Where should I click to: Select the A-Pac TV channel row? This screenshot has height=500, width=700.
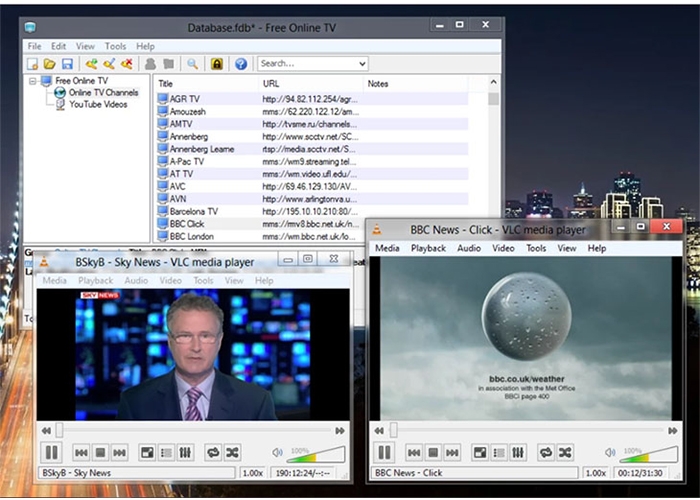[312, 162]
